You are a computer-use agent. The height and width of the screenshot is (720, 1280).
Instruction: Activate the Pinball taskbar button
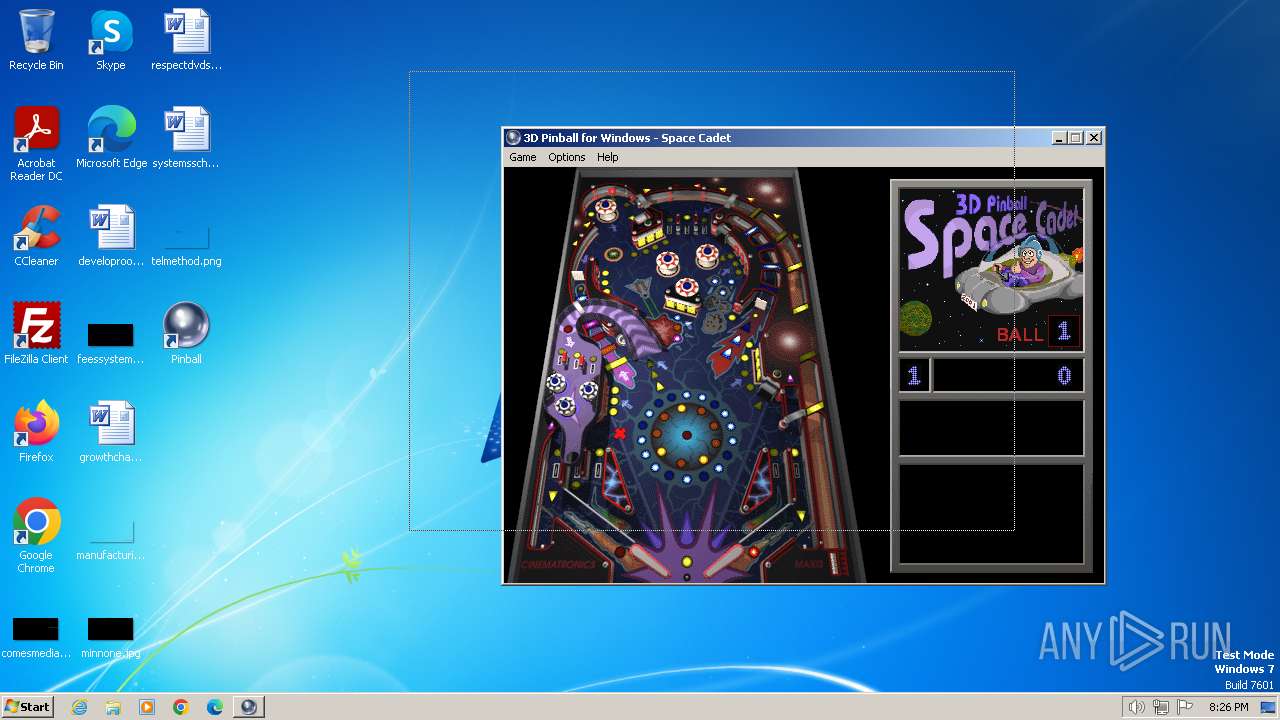249,707
